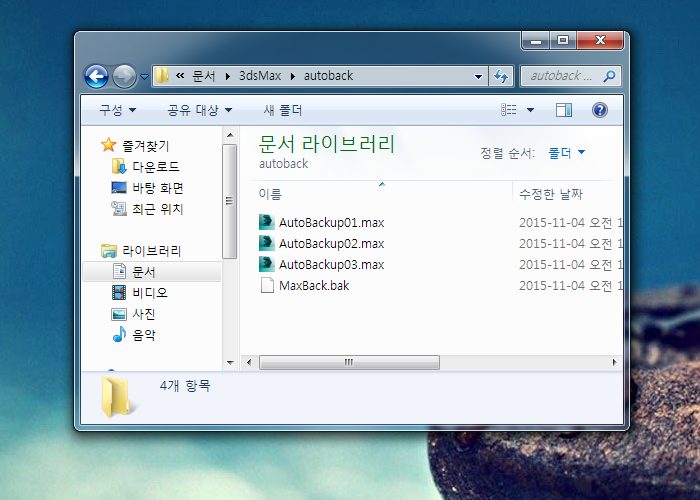This screenshot has width=700, height=500.
Task: Open the 비디오 library
Action: (x=150, y=293)
